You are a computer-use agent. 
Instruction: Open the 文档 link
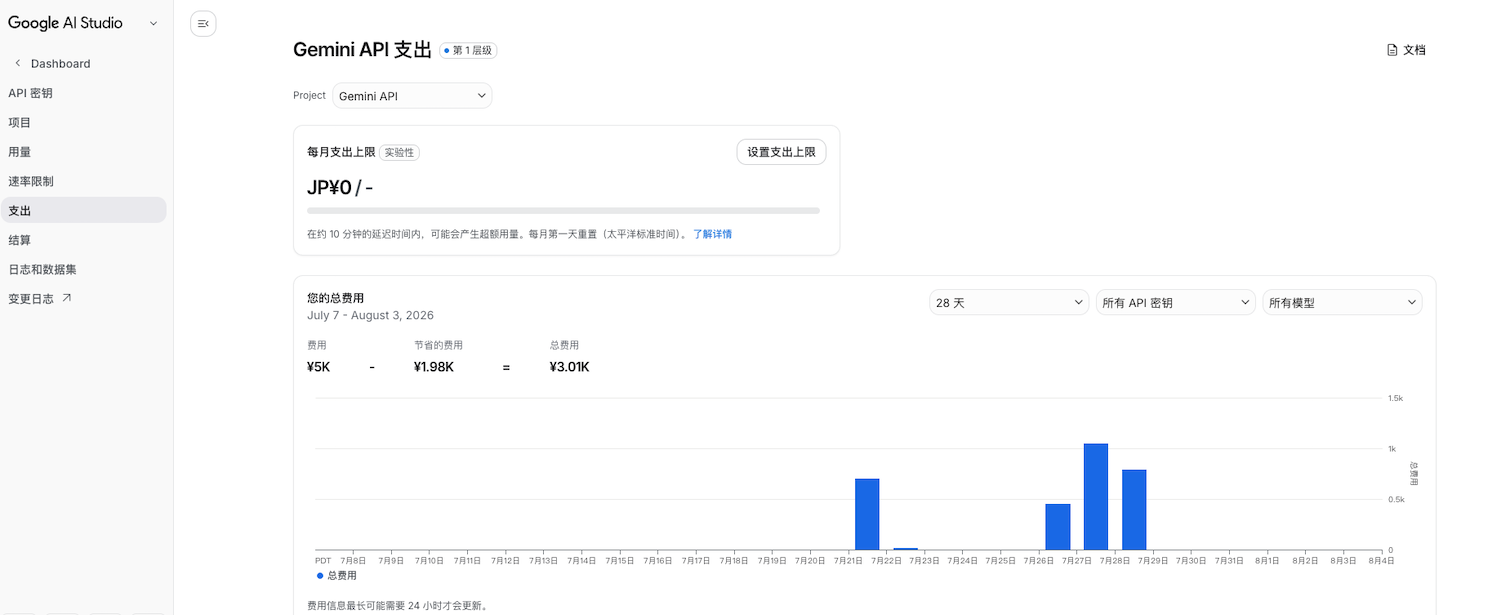1406,50
